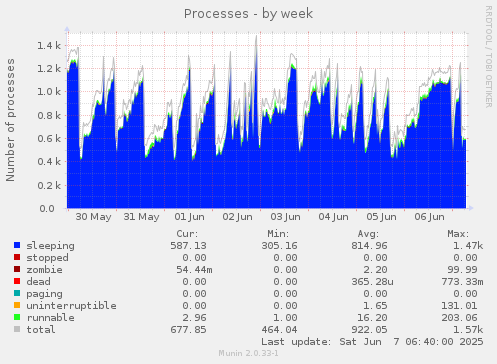Click the '0.2 k' y-axis label
This screenshot has height=364, width=497.
coord(49,185)
